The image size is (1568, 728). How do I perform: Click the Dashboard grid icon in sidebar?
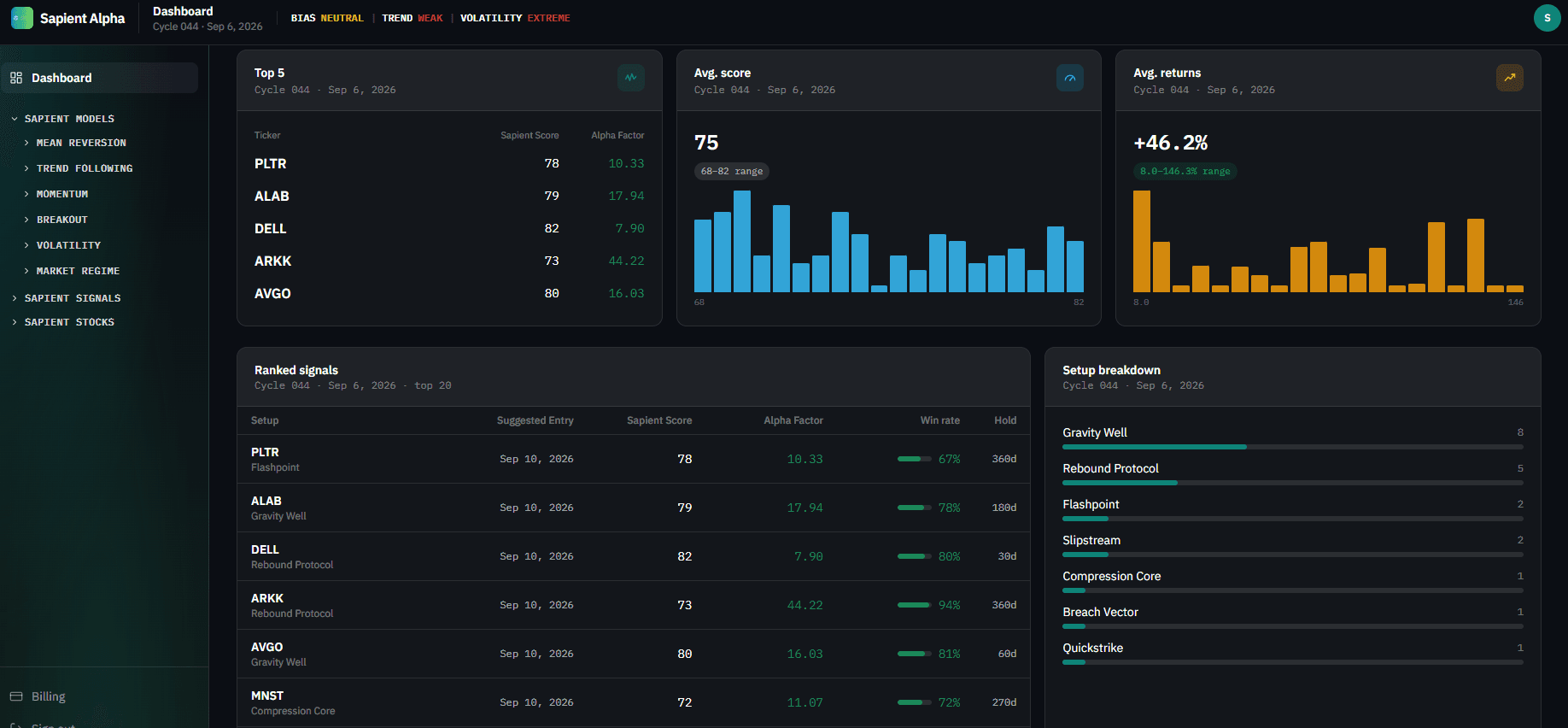point(16,78)
